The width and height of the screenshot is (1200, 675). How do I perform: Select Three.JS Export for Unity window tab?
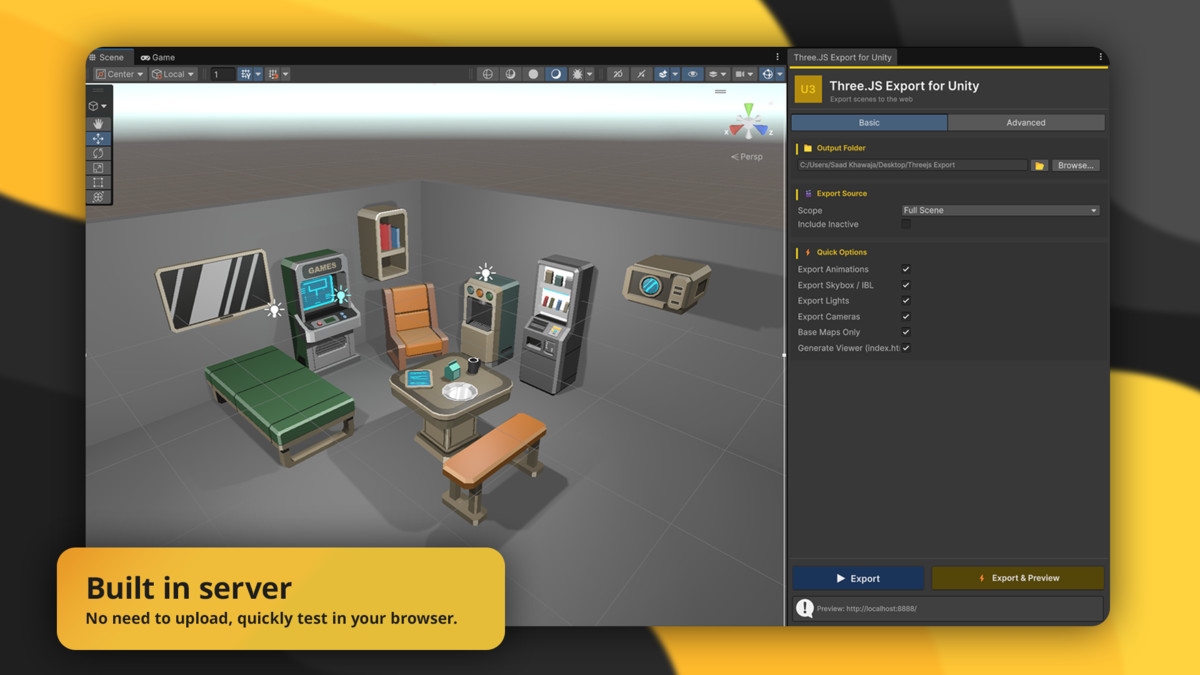[x=842, y=57]
